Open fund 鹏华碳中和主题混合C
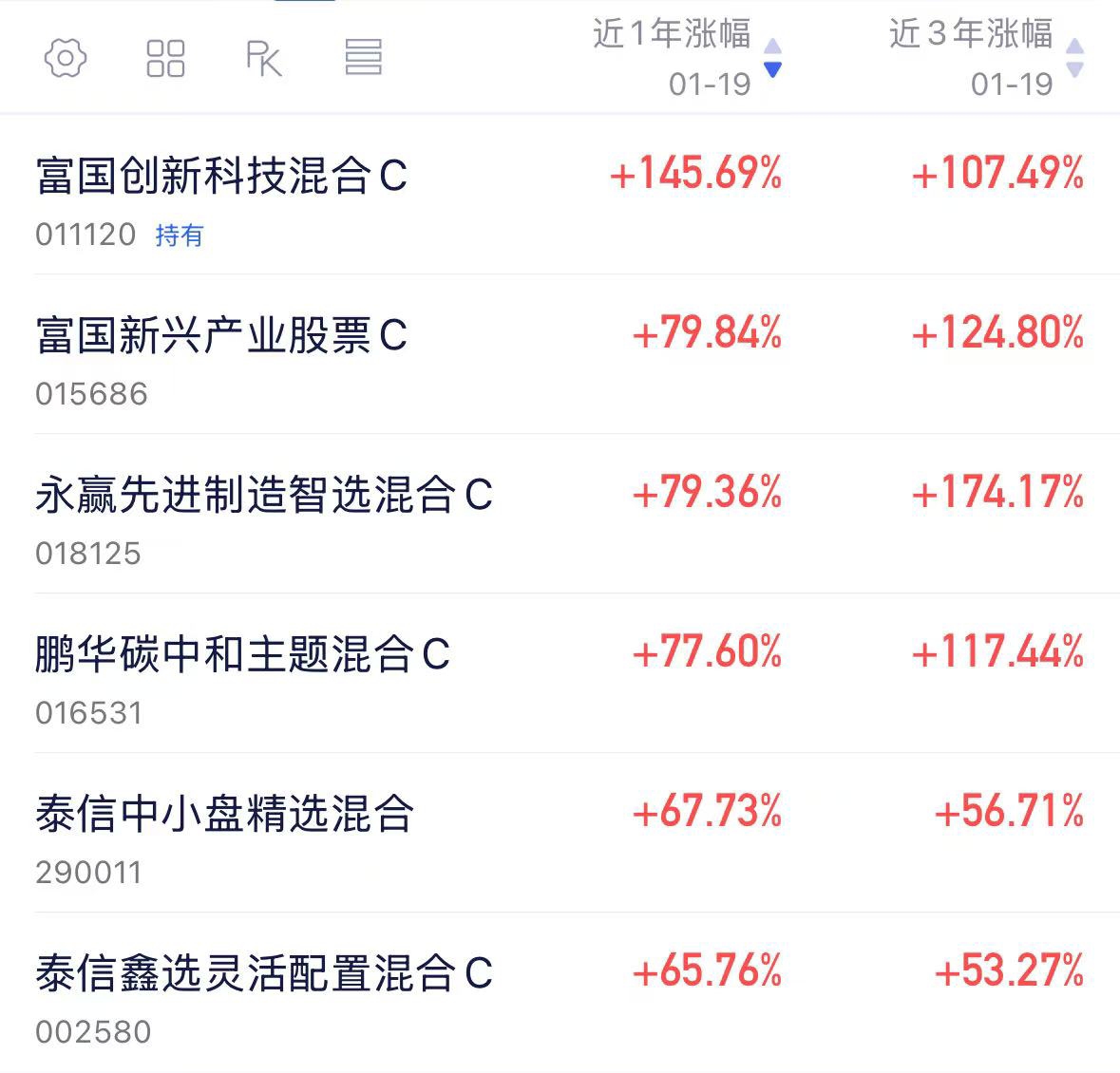The height and width of the screenshot is (1073, 1120). pos(242,654)
